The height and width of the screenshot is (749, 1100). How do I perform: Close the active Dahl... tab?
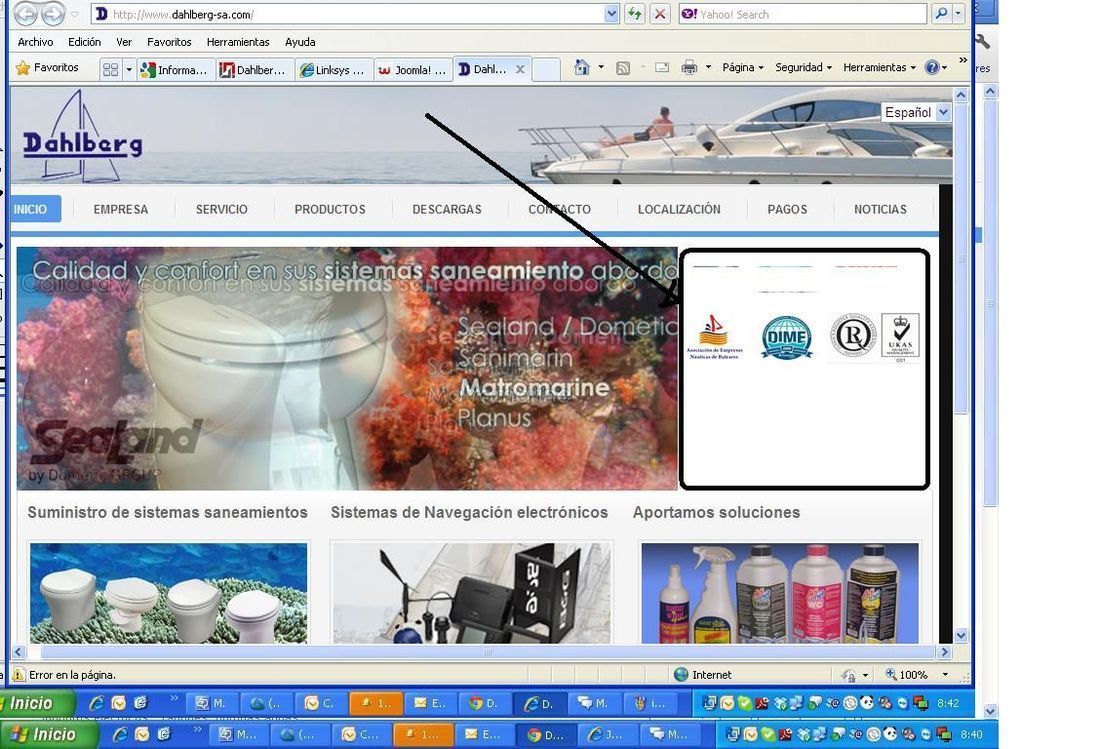pos(520,69)
